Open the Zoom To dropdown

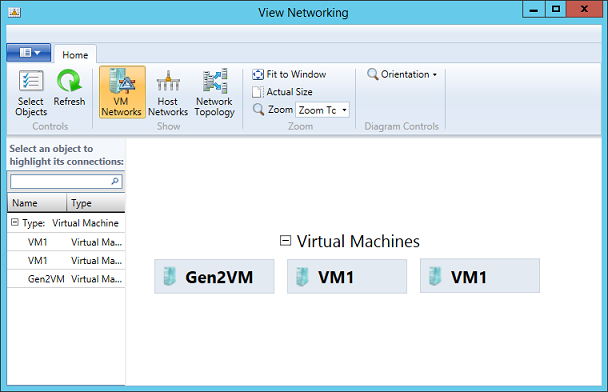(x=322, y=110)
